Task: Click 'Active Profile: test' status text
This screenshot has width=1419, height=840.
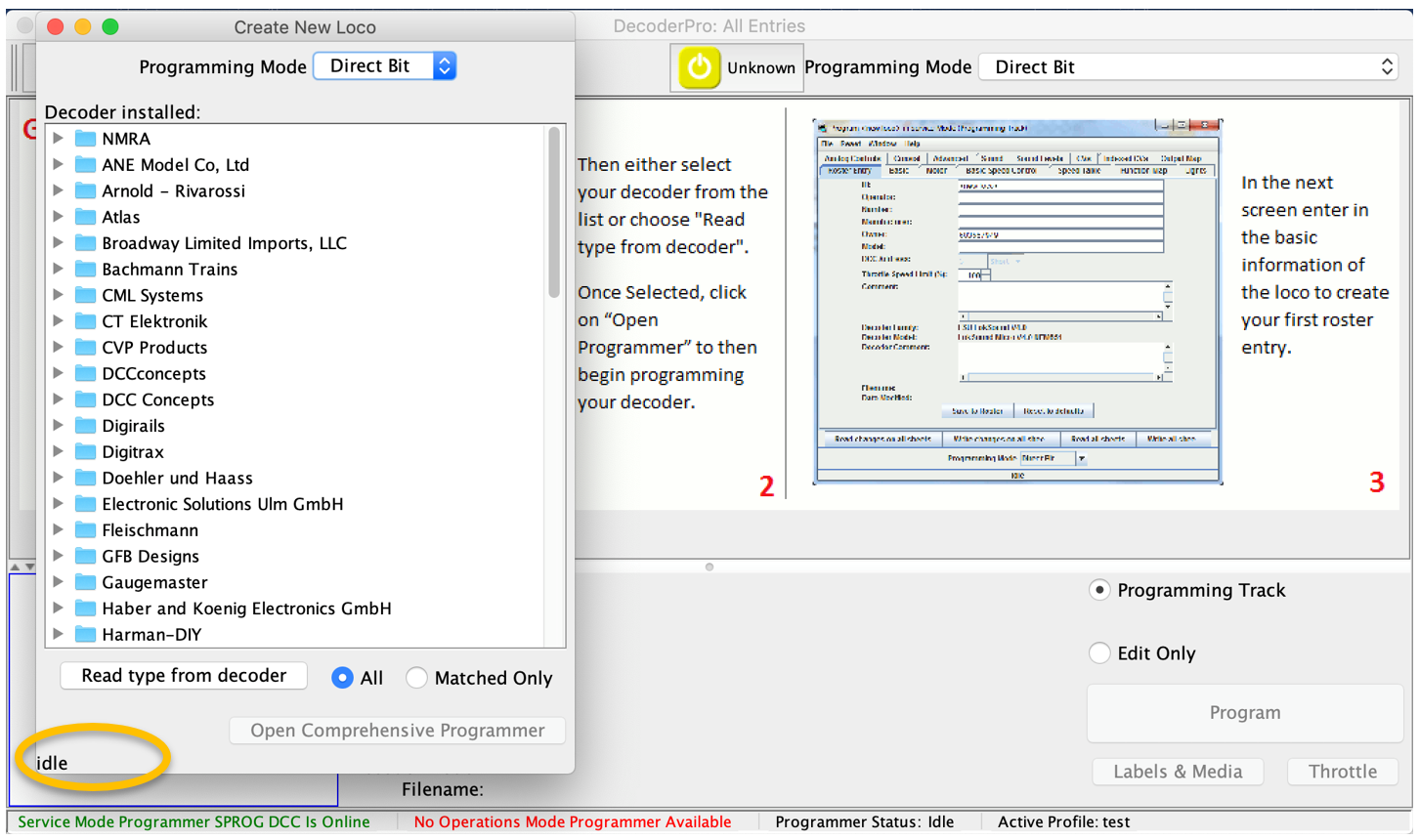Action: [1063, 822]
